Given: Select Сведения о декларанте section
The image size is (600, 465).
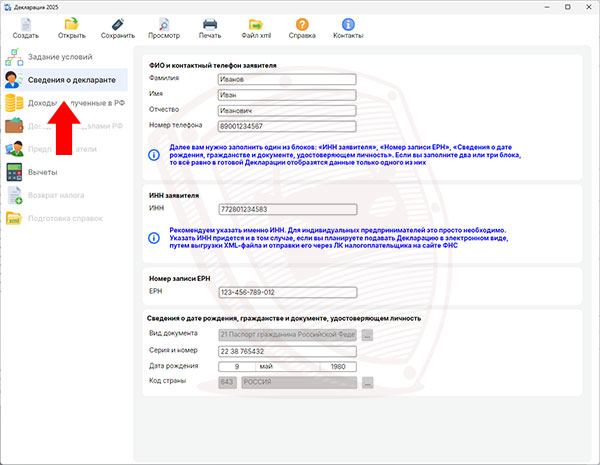Looking at the screenshot, I should pyautogui.click(x=70, y=79).
